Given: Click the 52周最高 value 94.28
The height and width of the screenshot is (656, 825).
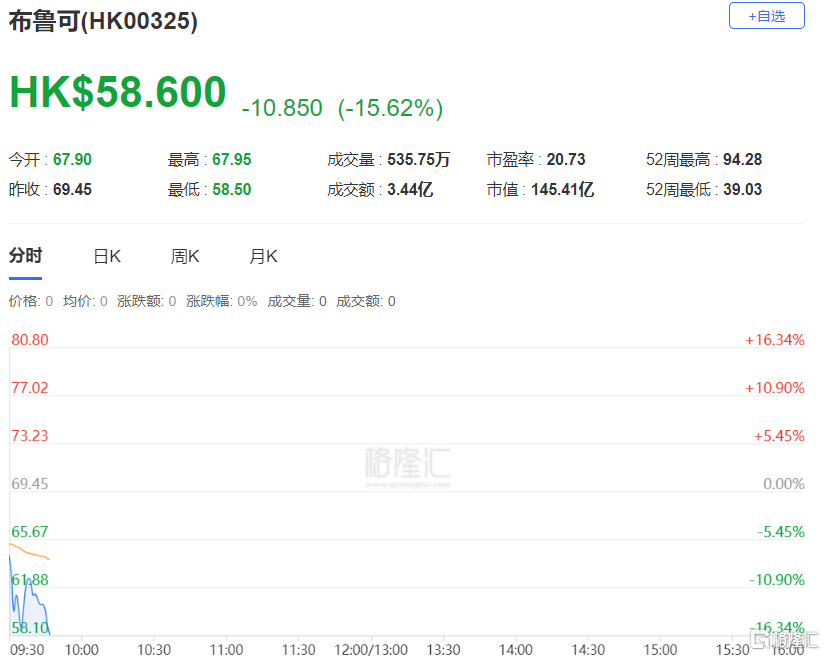Looking at the screenshot, I should coord(742,159).
